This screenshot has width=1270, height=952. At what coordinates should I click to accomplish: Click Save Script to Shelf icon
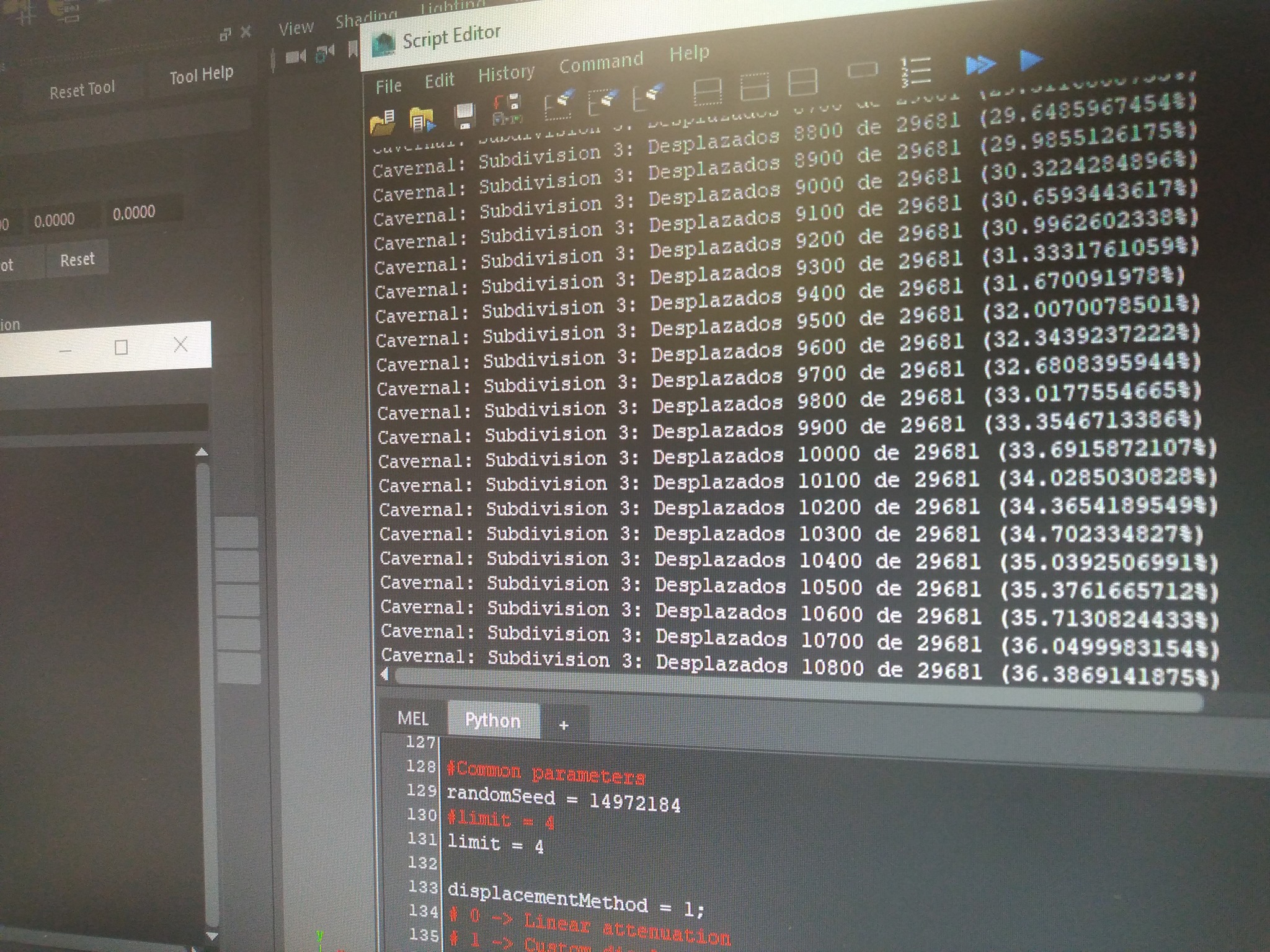507,109
